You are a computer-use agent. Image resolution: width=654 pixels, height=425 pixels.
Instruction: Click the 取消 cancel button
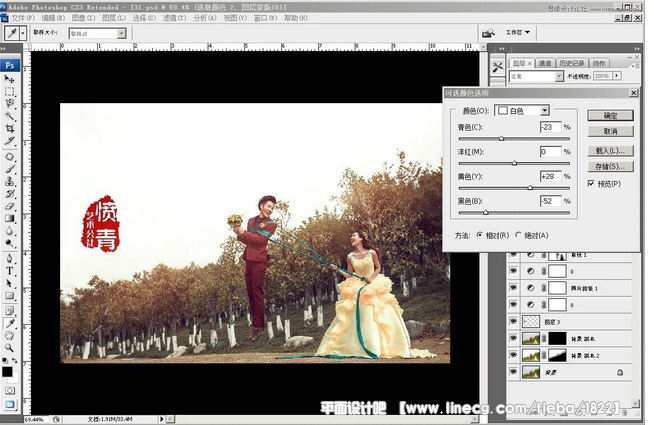pos(610,131)
